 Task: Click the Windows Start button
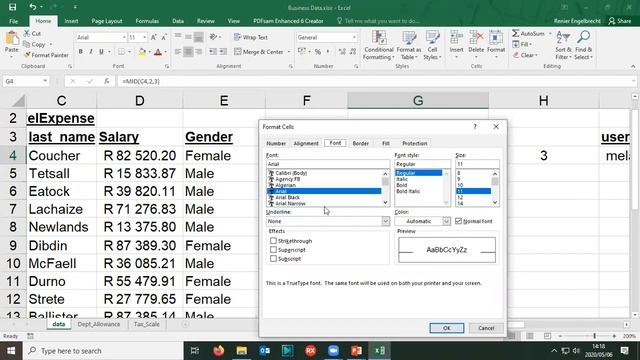pyautogui.click(x=11, y=351)
